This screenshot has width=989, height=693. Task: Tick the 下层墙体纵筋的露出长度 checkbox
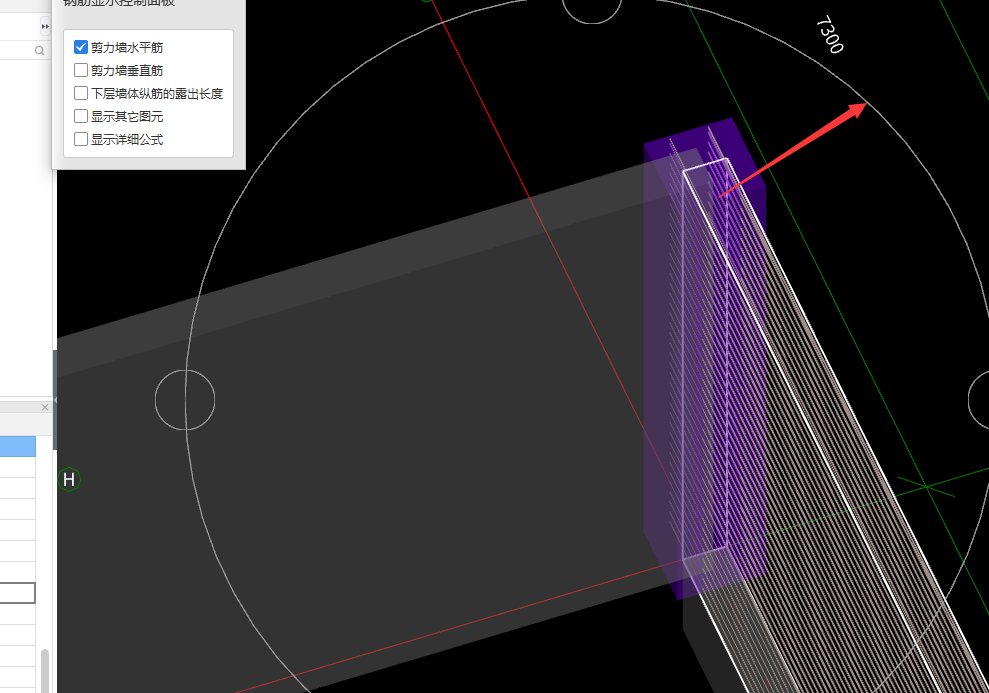[81, 93]
